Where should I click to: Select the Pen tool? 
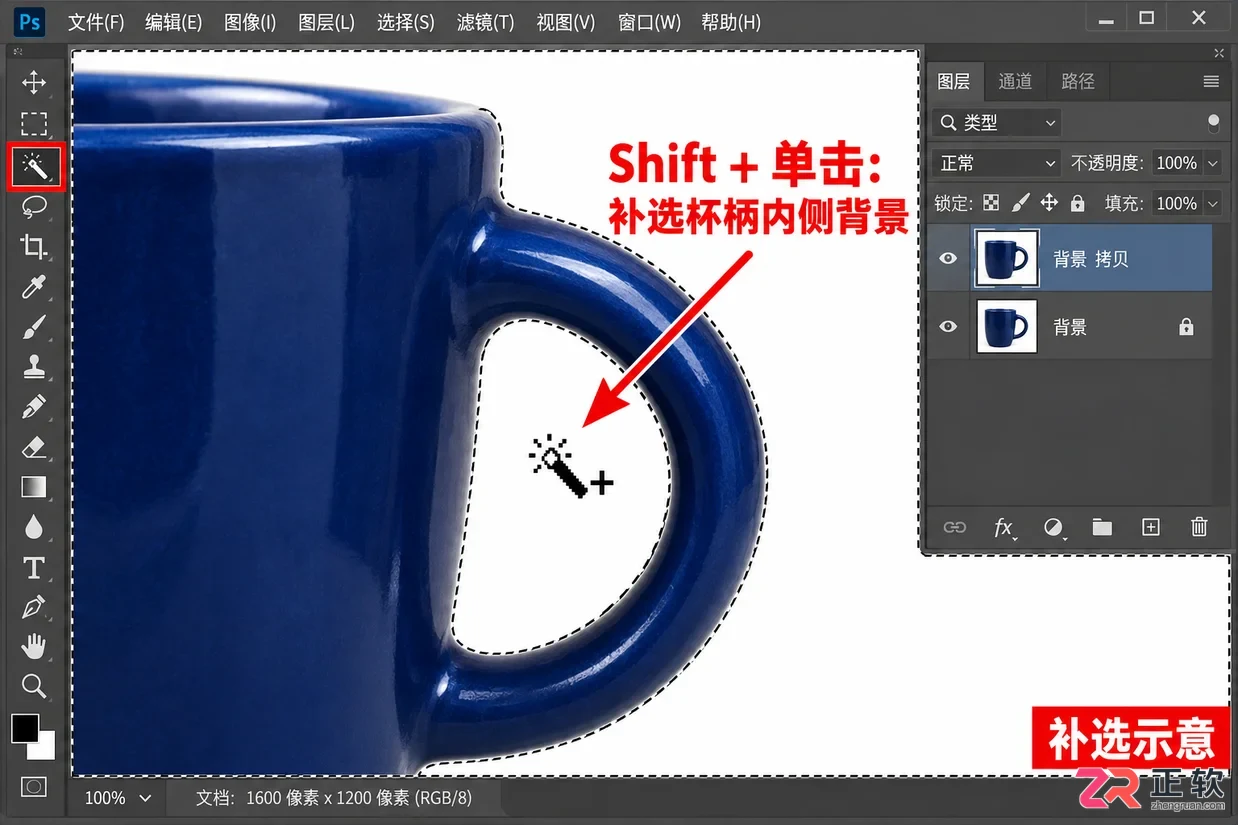coord(34,607)
